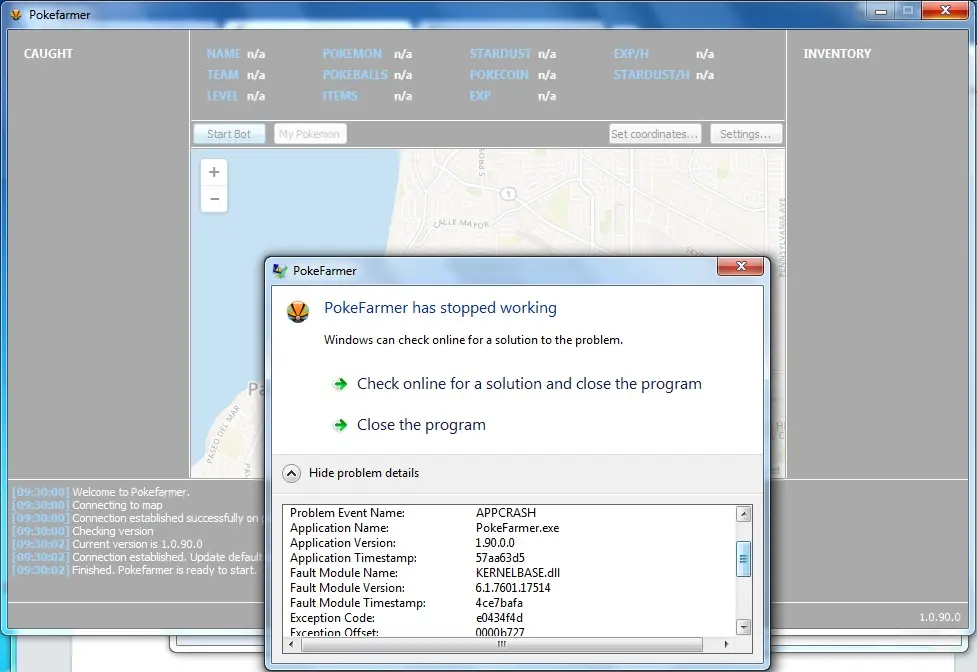Select the Exception Code value e0434f4d
The height and width of the screenshot is (672, 977).
pyautogui.click(x=498, y=618)
